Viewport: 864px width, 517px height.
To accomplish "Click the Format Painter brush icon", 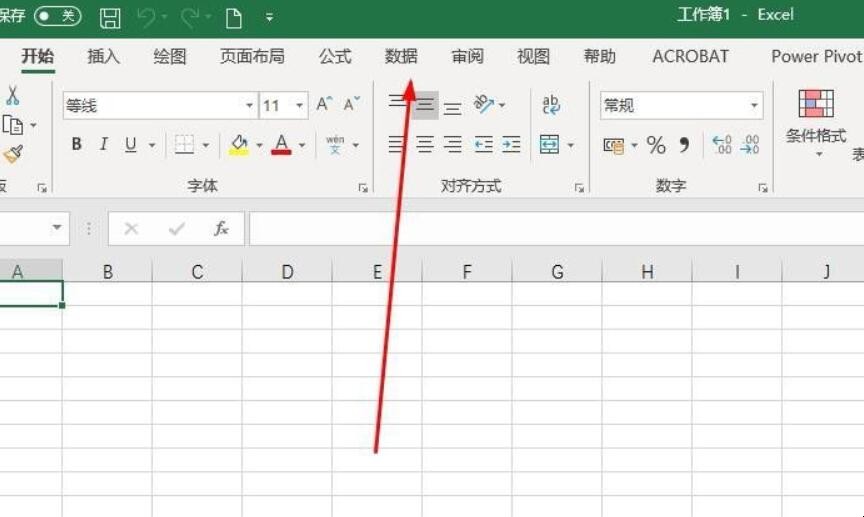I will 13,154.
